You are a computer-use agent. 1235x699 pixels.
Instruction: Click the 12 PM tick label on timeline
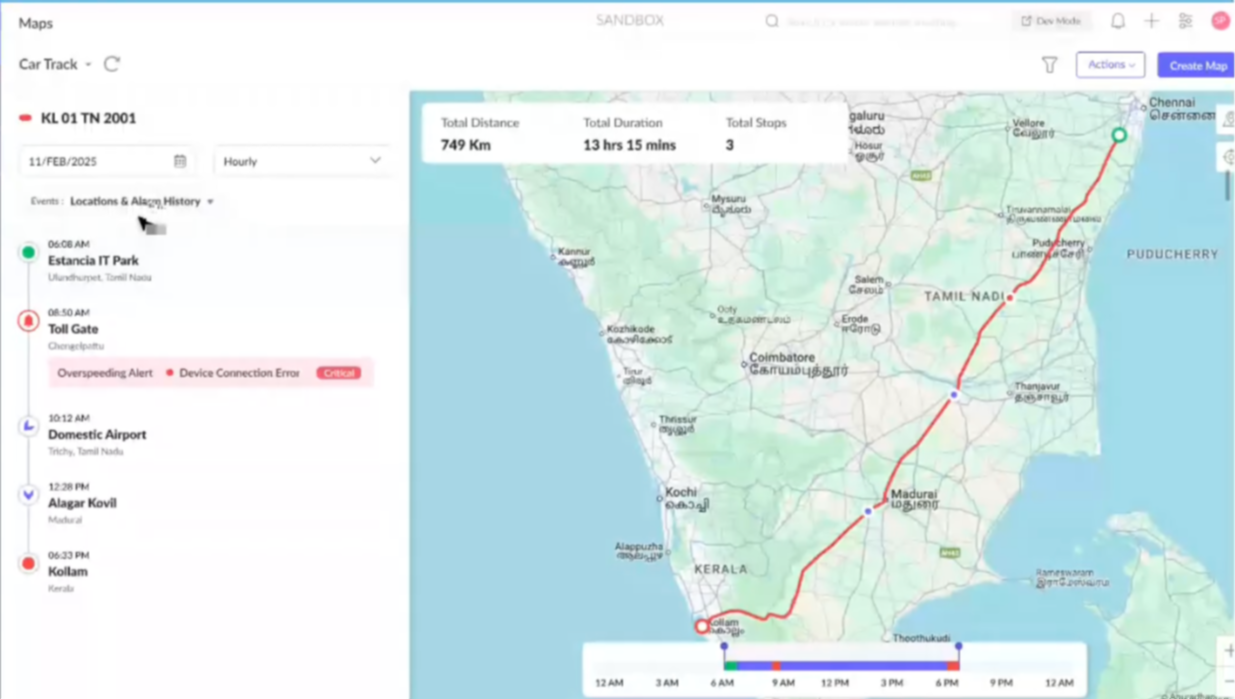point(834,683)
